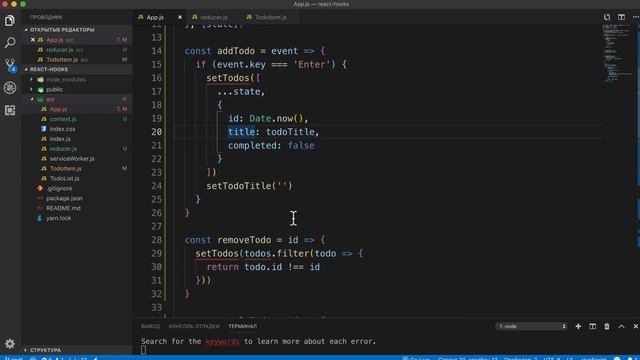
Task: Open index.js in file tree
Action: click(x=77, y=139)
